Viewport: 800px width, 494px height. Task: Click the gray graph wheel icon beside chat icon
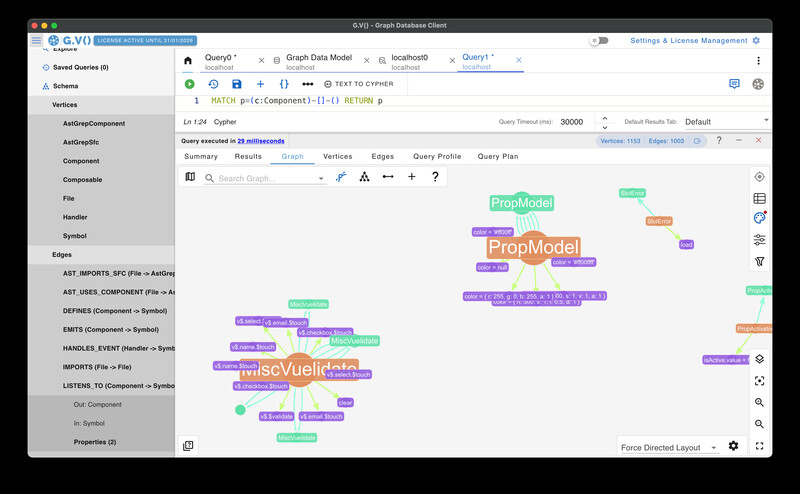click(x=758, y=84)
